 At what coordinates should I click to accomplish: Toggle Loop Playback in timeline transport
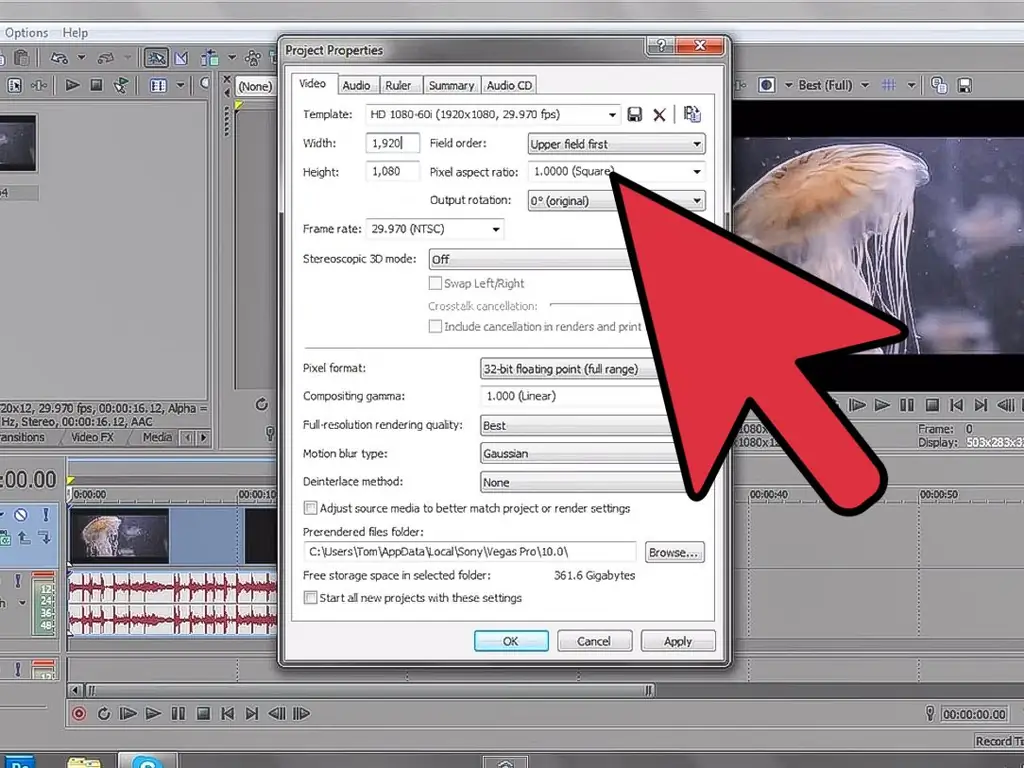pos(103,713)
